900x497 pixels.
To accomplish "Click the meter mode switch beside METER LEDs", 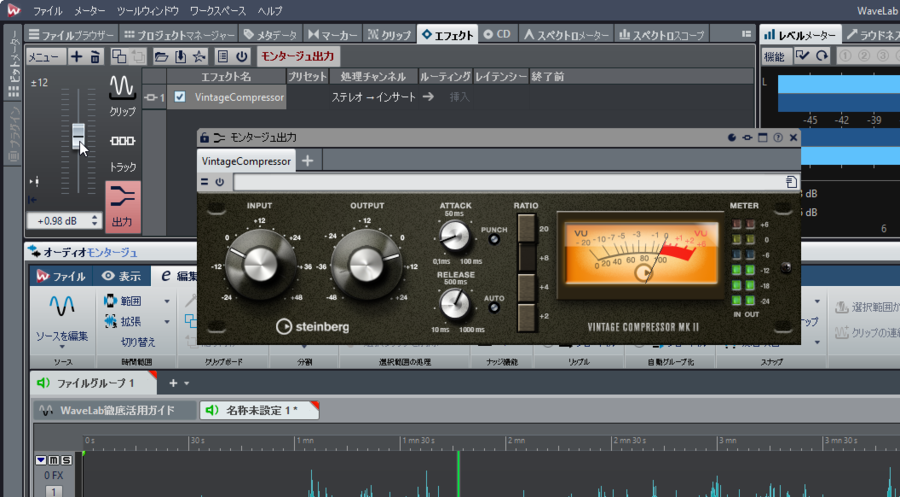I will click(x=786, y=267).
